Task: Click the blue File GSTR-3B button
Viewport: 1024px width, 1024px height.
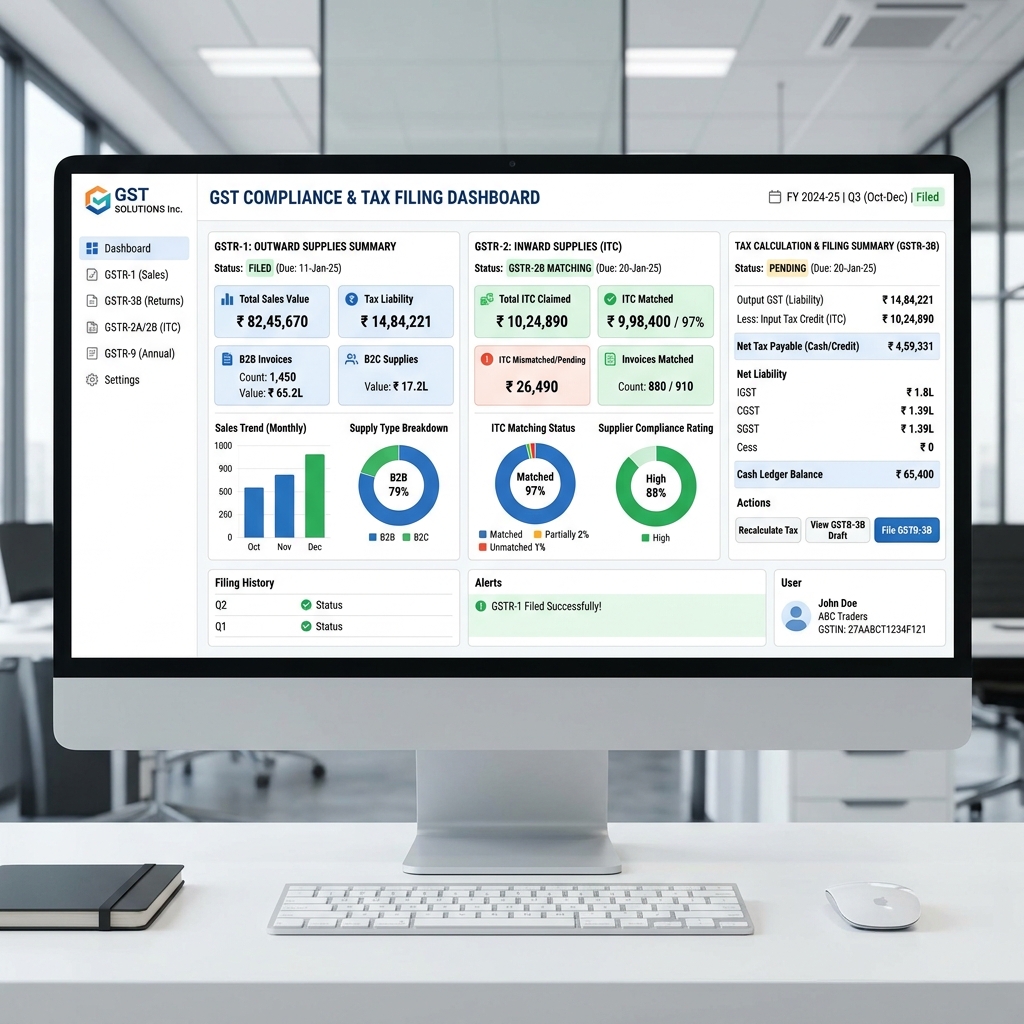Action: [907, 530]
